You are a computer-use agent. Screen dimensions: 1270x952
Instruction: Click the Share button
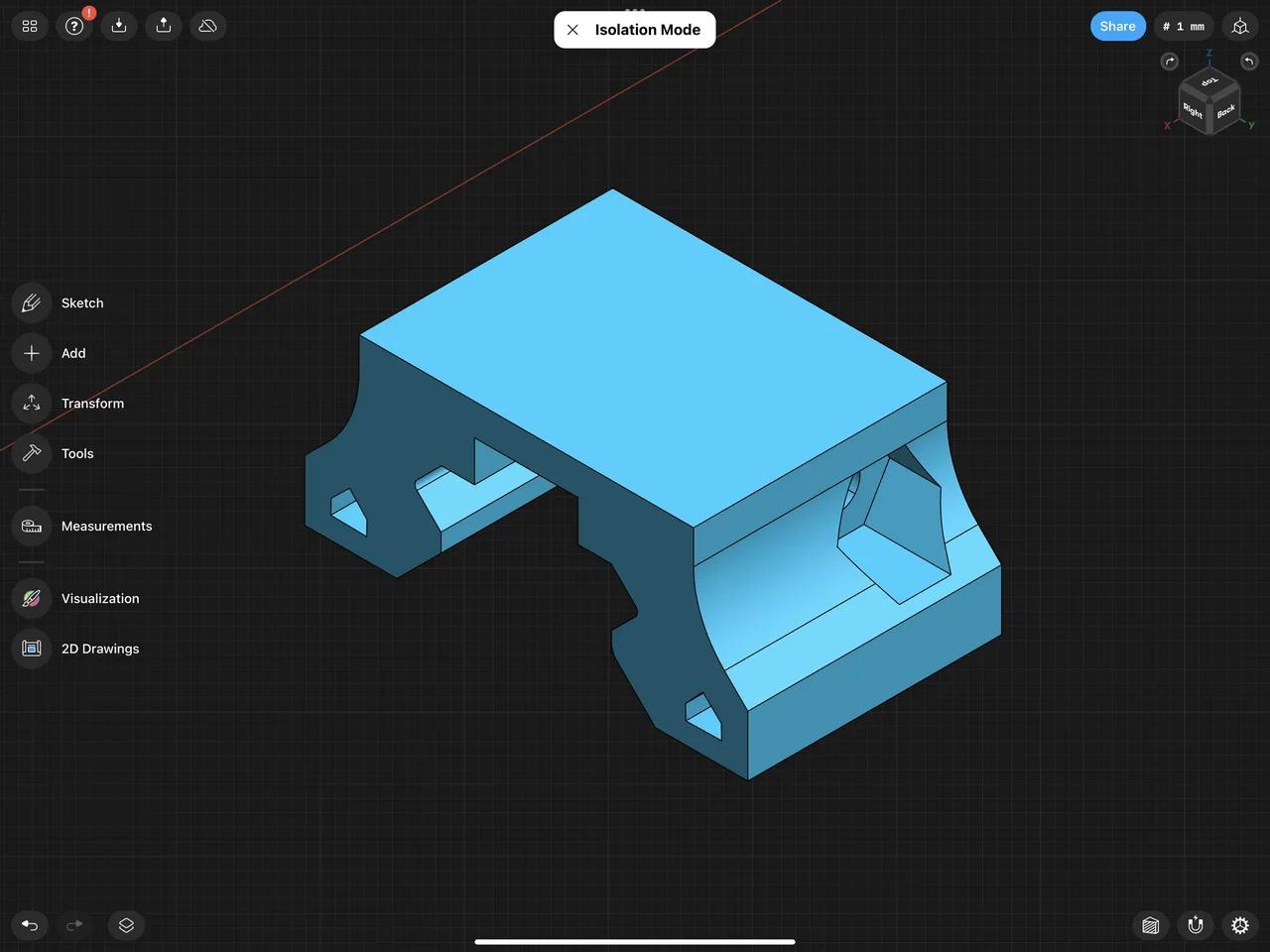coord(1117,26)
